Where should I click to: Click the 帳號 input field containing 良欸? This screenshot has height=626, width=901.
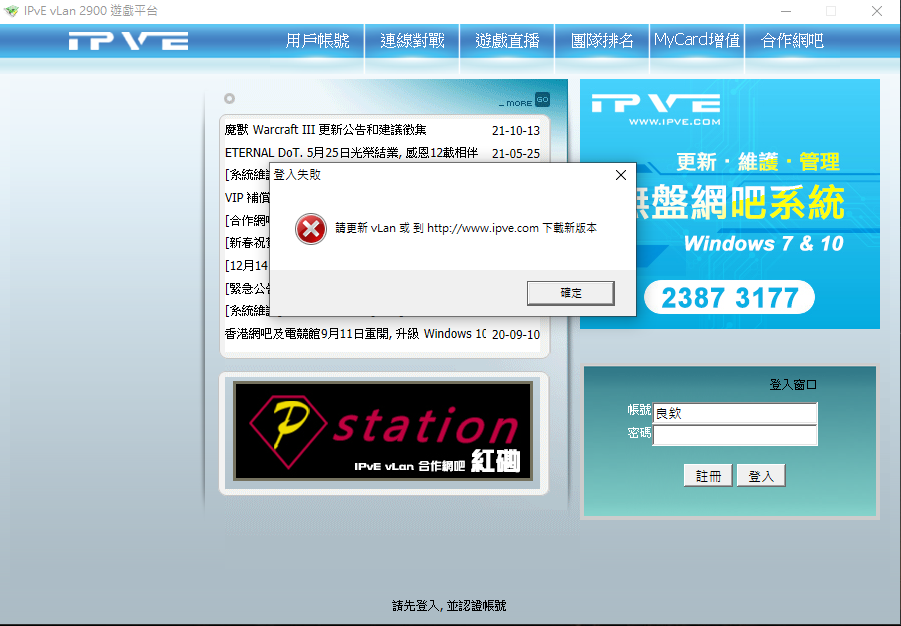click(x=735, y=413)
